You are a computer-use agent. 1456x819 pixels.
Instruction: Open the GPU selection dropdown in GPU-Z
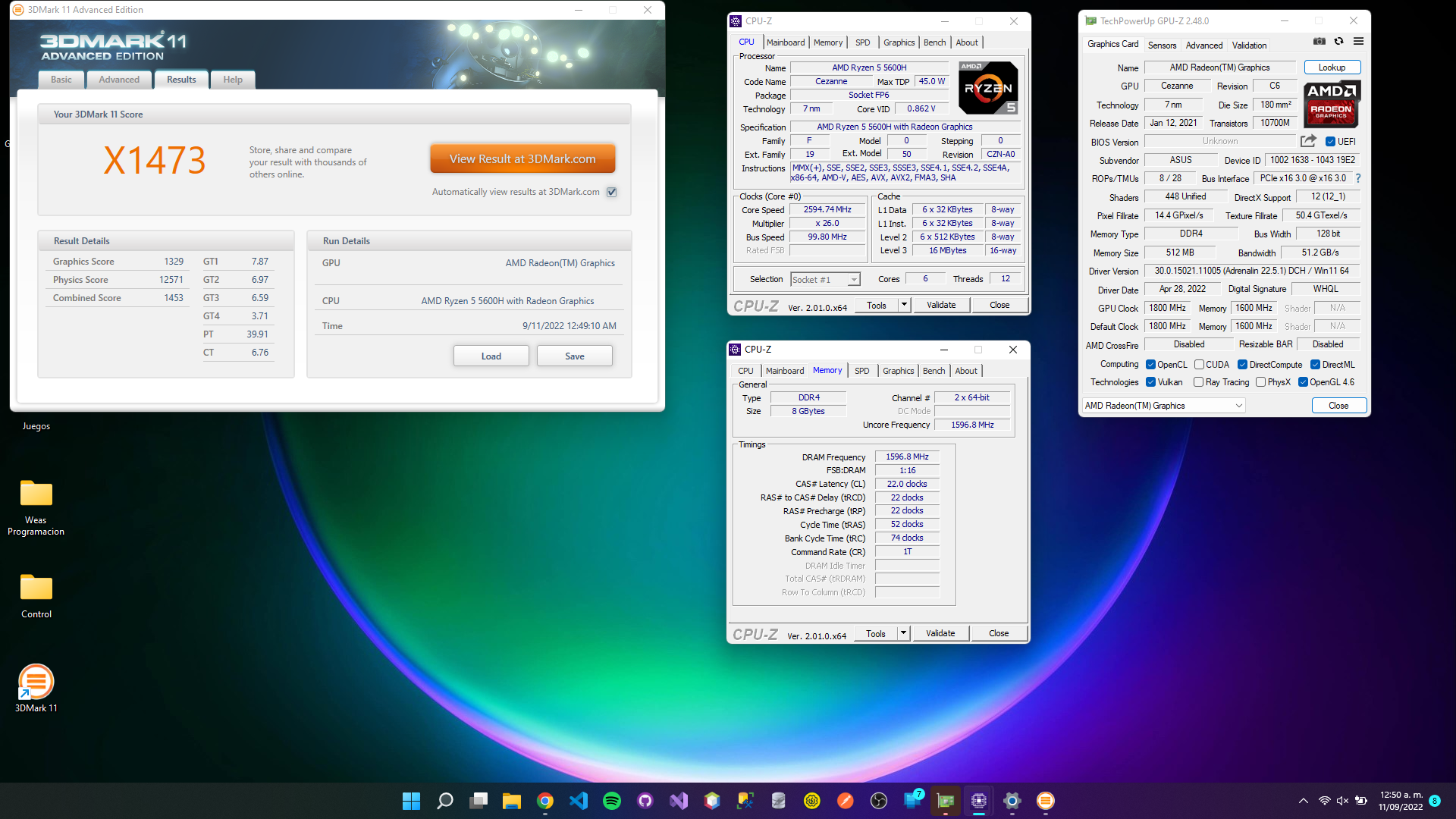point(1164,406)
